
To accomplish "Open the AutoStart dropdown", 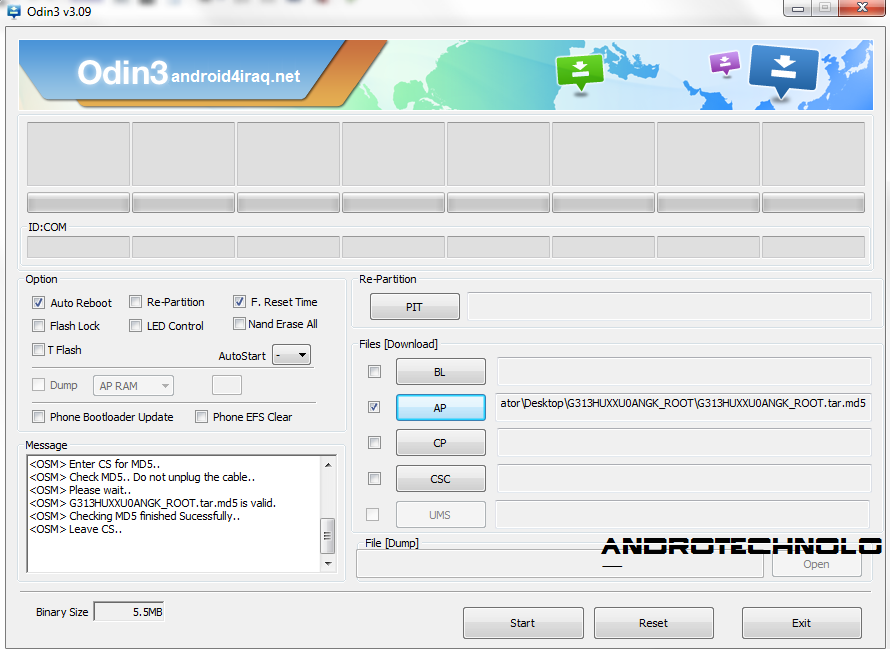I will pos(291,355).
